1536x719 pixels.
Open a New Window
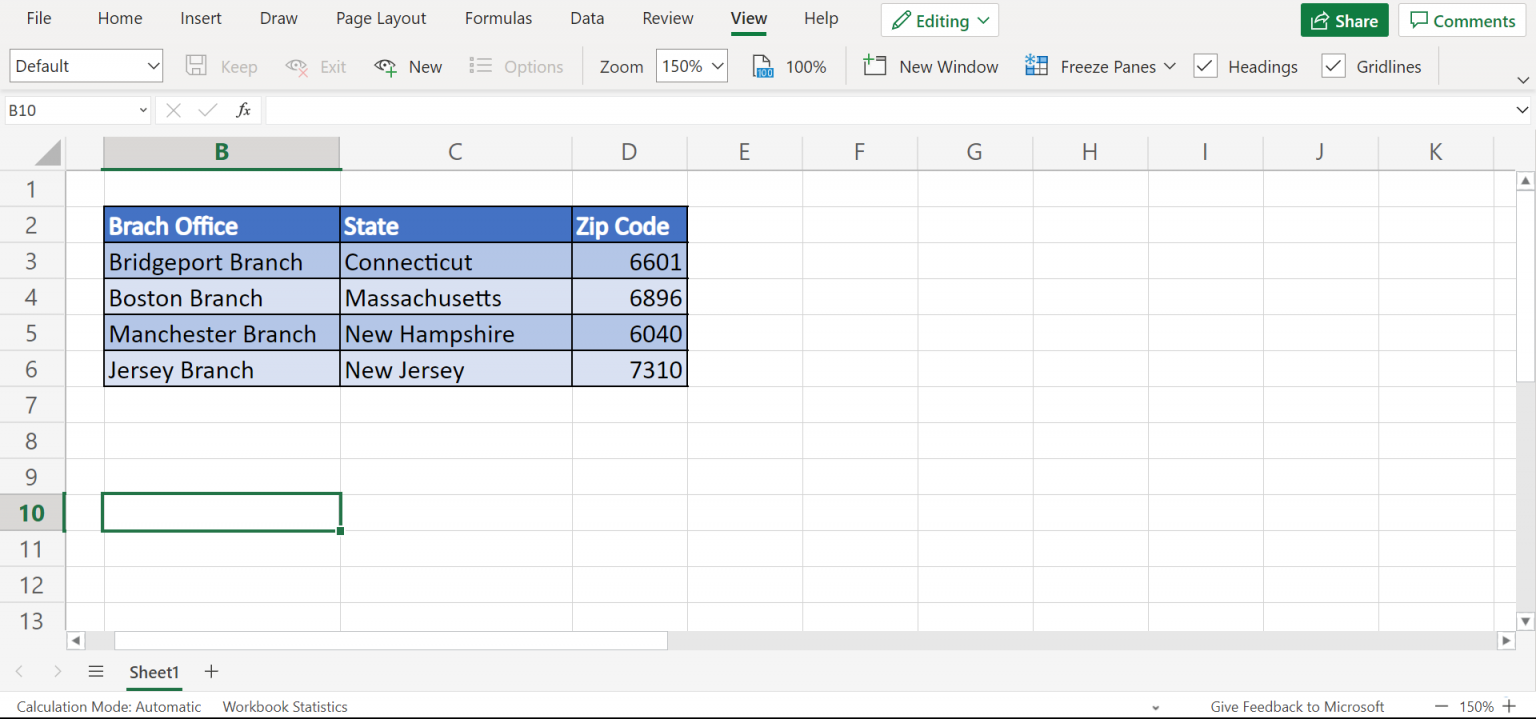click(x=930, y=66)
